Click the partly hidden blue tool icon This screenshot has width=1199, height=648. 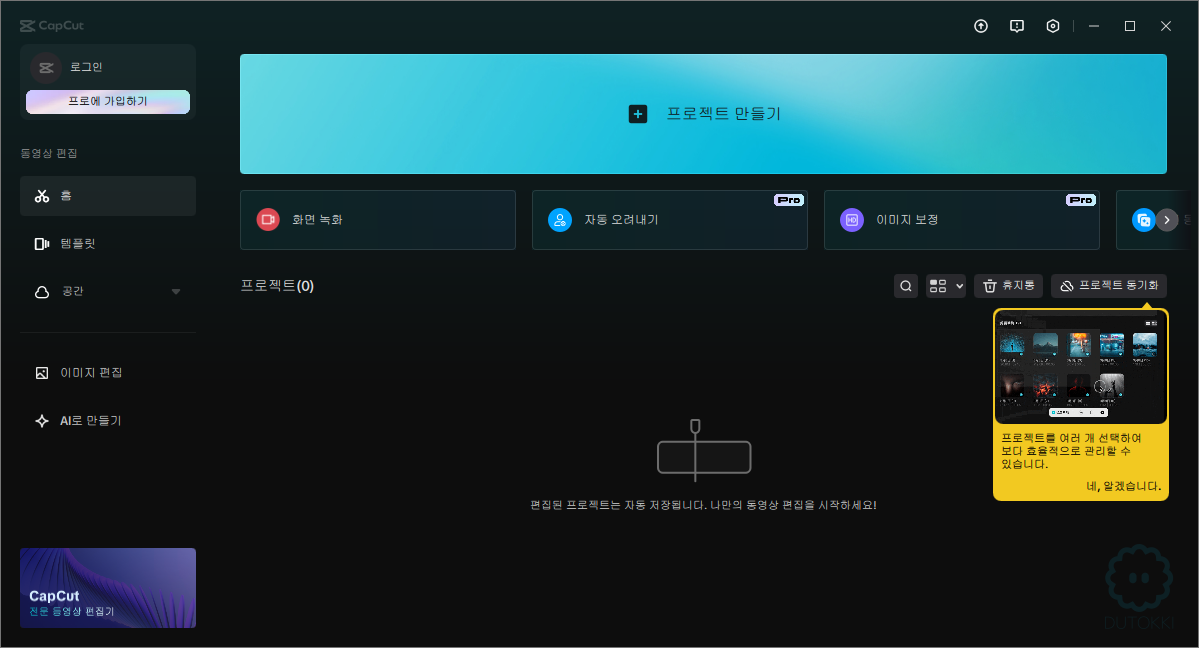click(1142, 220)
